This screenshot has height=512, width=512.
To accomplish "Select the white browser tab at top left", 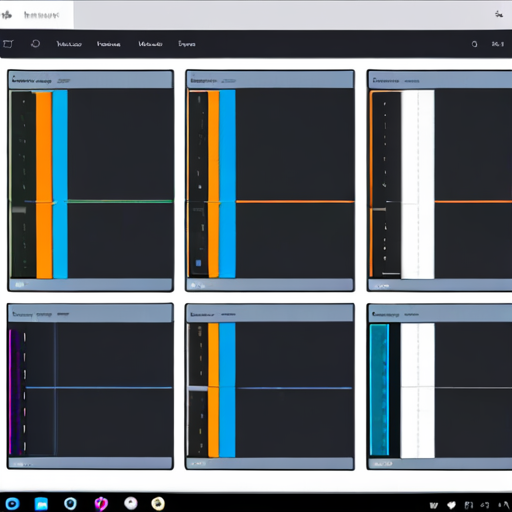I will (37, 15).
